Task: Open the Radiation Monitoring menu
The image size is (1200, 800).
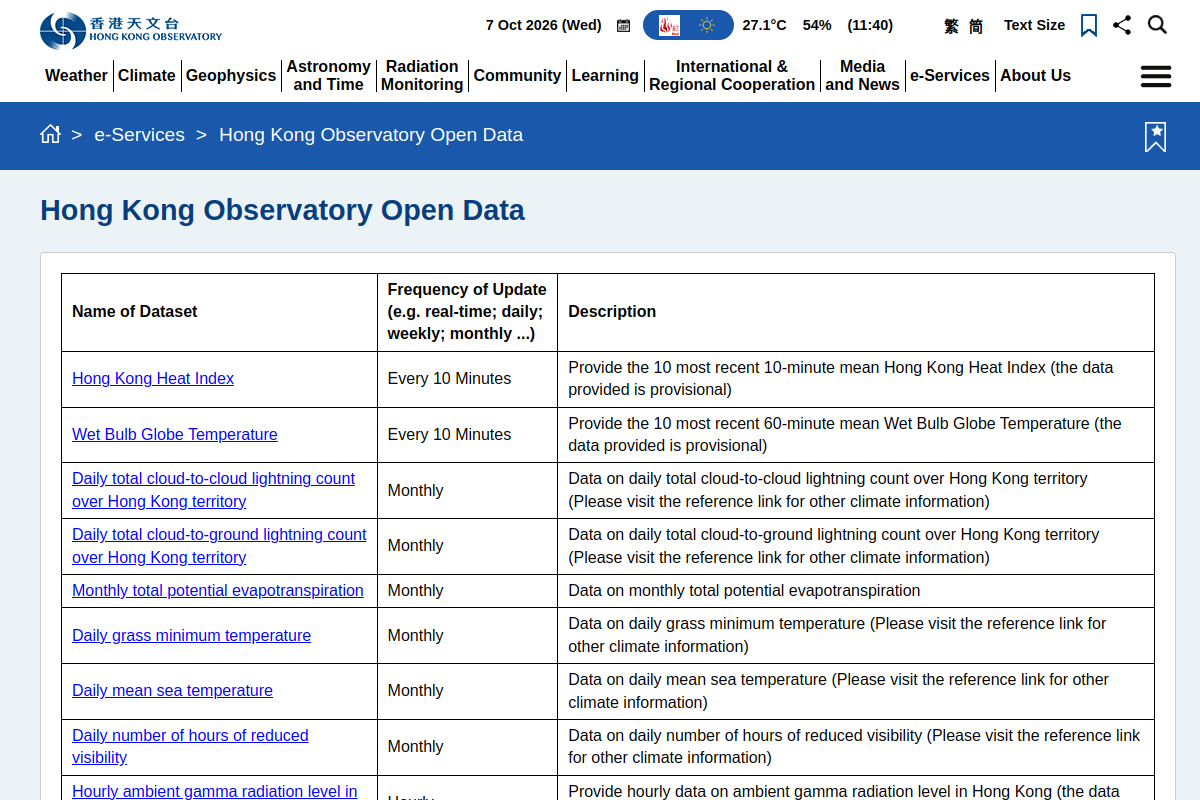Action: pyautogui.click(x=422, y=76)
